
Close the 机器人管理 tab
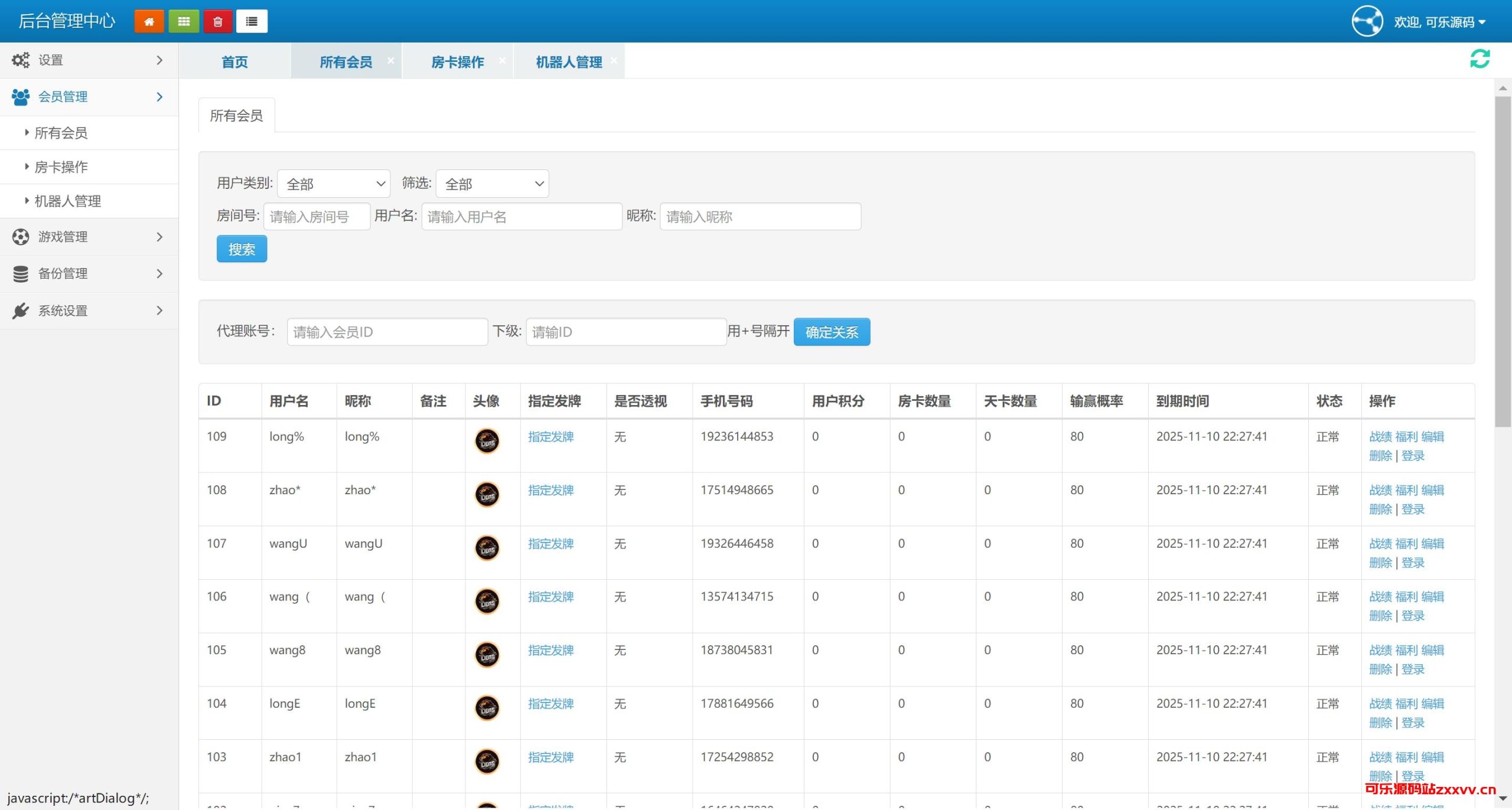point(614,61)
